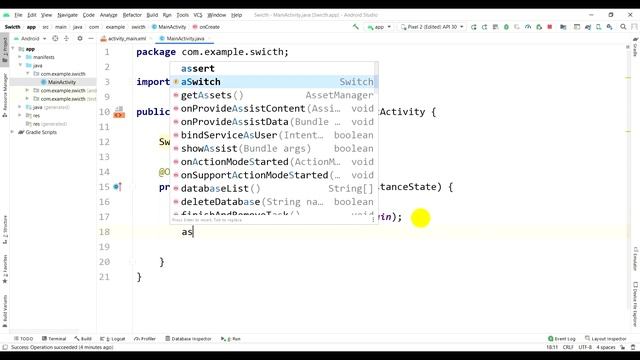Collapse the com.example.swicth package
The image size is (640, 360).
(27, 74)
